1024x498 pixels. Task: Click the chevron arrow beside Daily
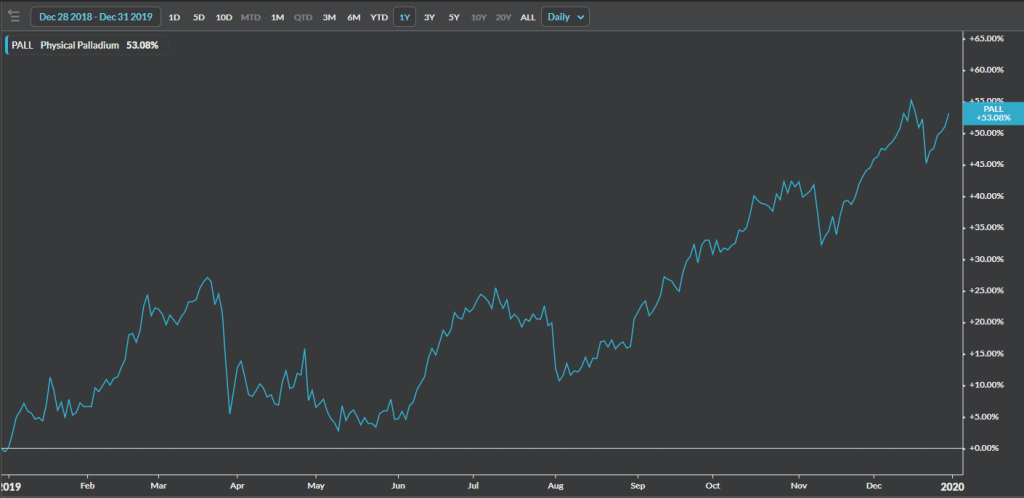(x=582, y=17)
